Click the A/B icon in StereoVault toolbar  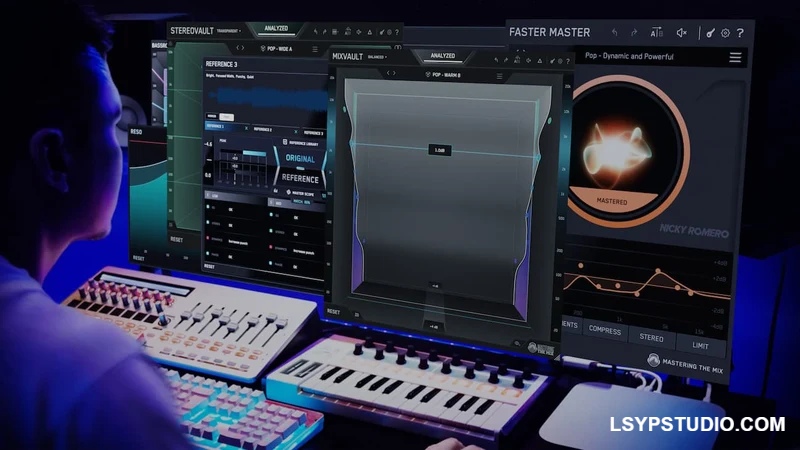point(348,32)
